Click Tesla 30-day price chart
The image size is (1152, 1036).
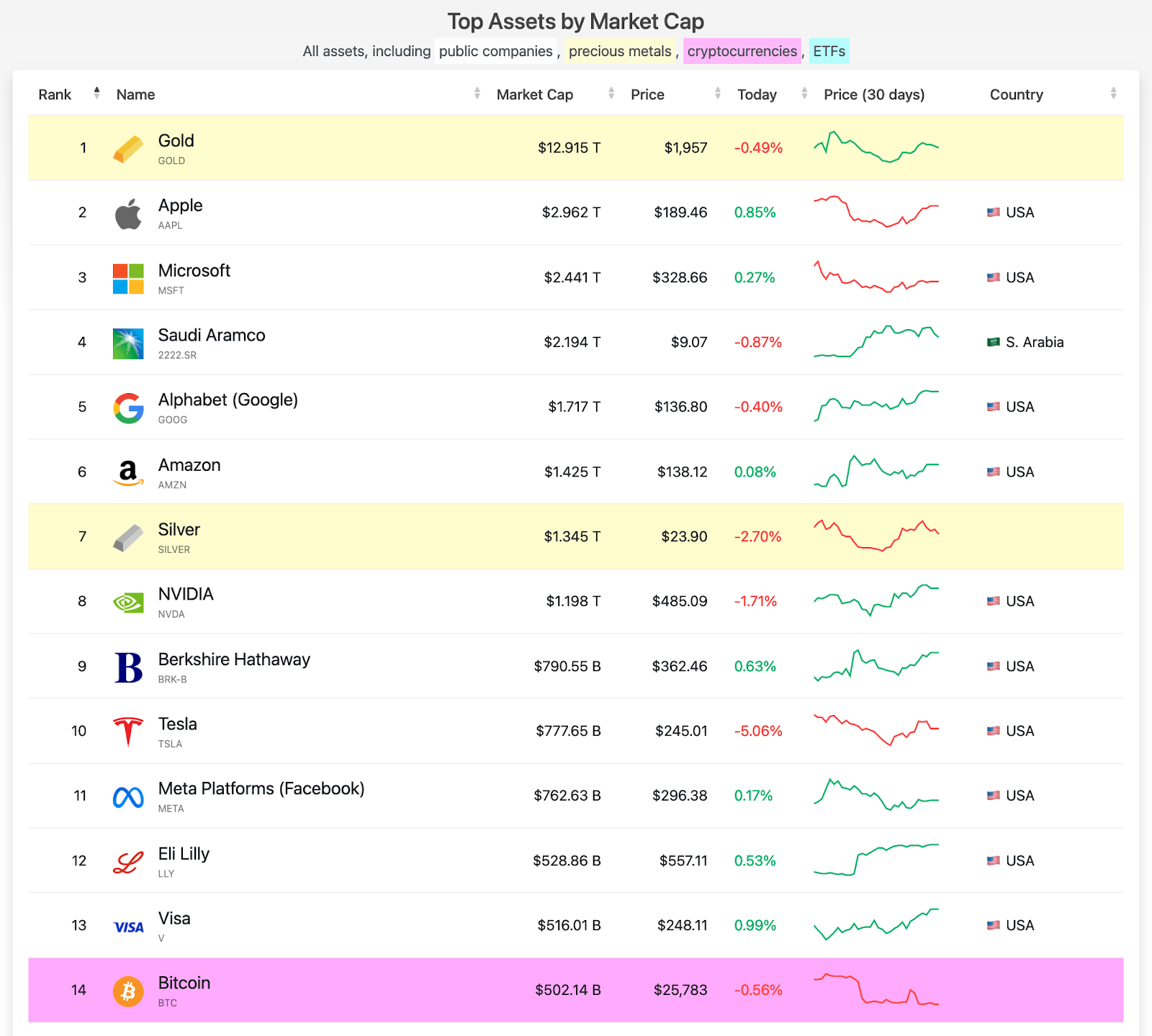(876, 730)
